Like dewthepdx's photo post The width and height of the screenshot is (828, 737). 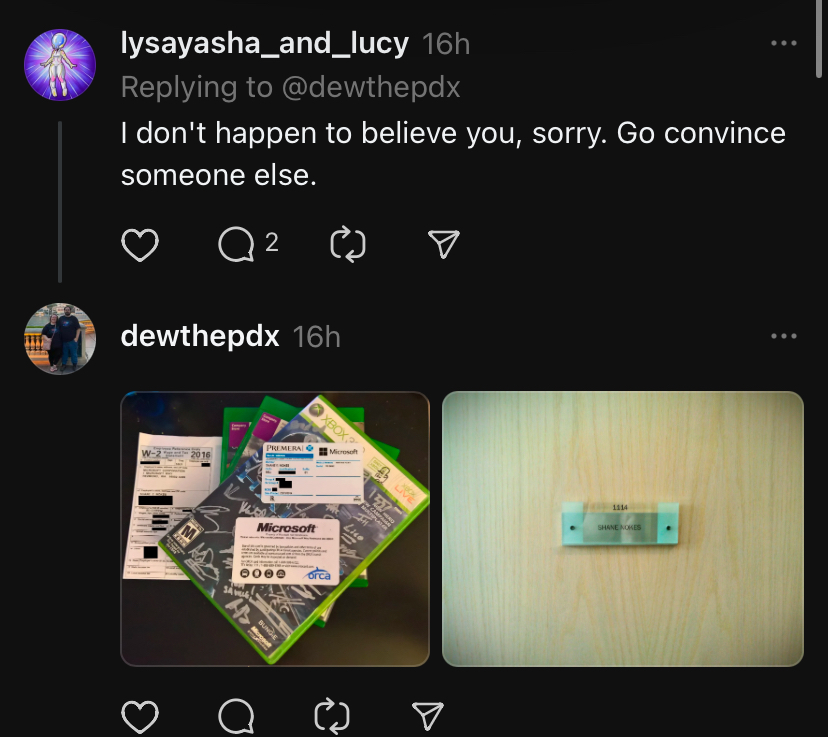[140, 717]
